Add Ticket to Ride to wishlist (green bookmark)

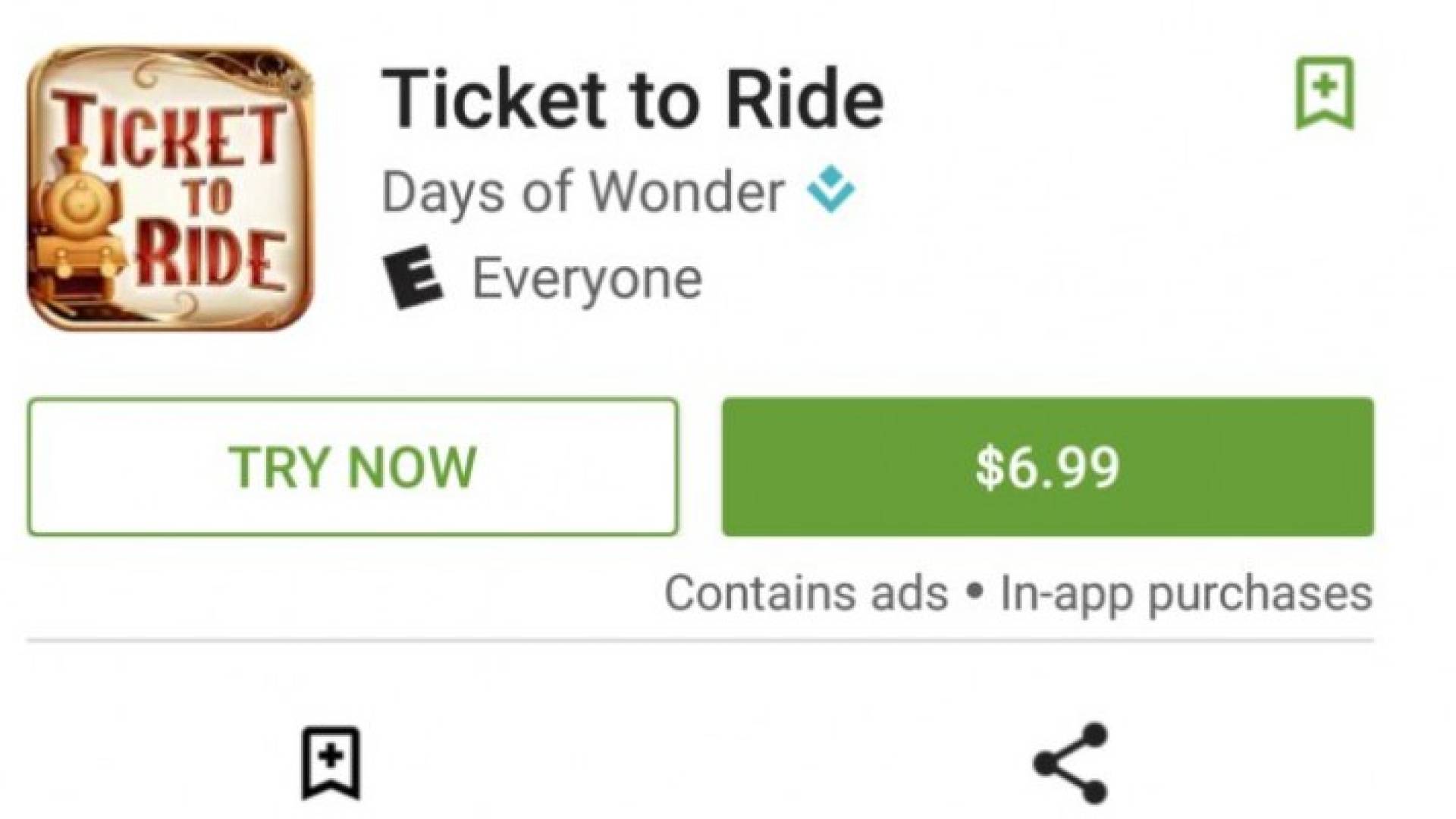point(1324,93)
